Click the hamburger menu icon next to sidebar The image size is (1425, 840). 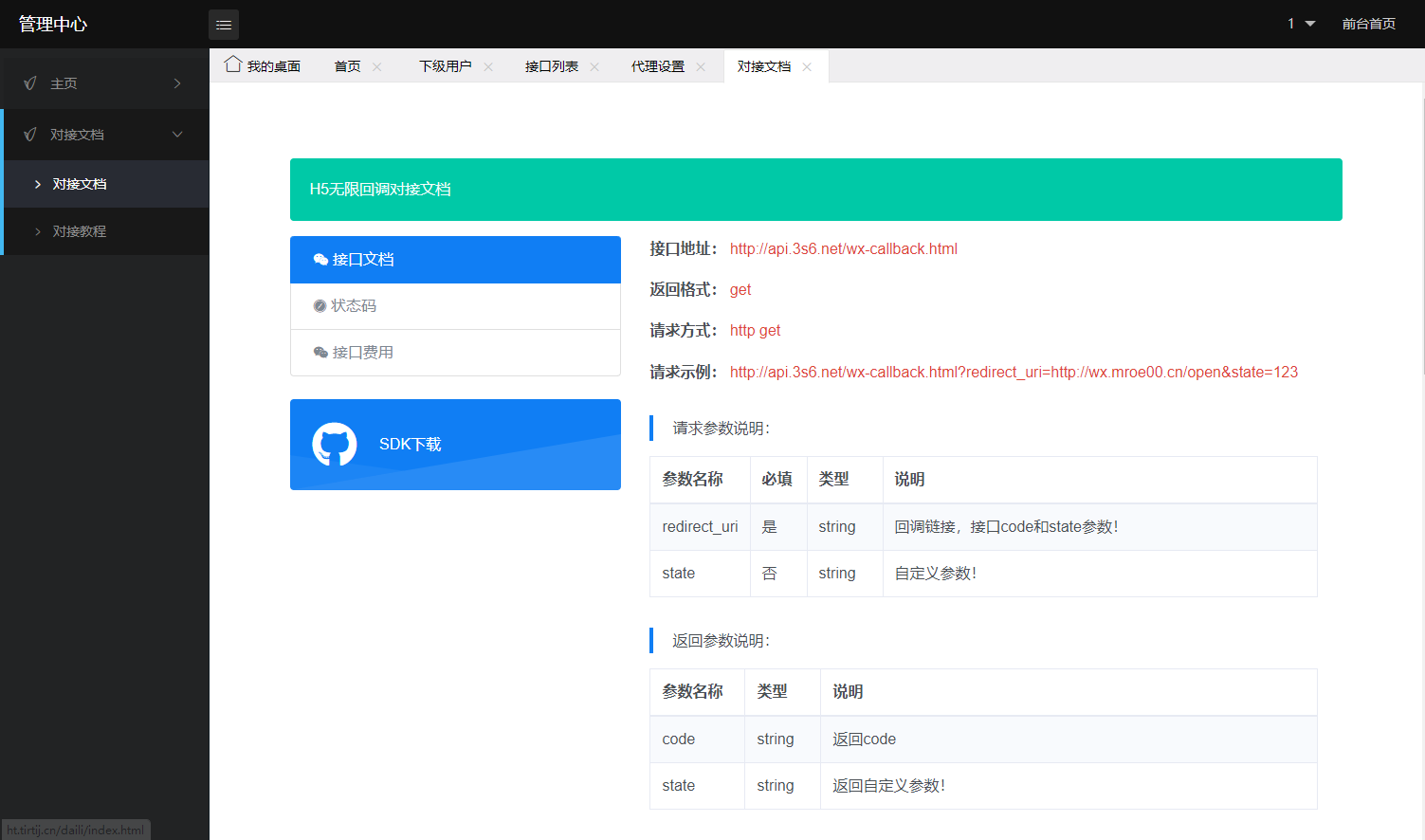(x=224, y=24)
